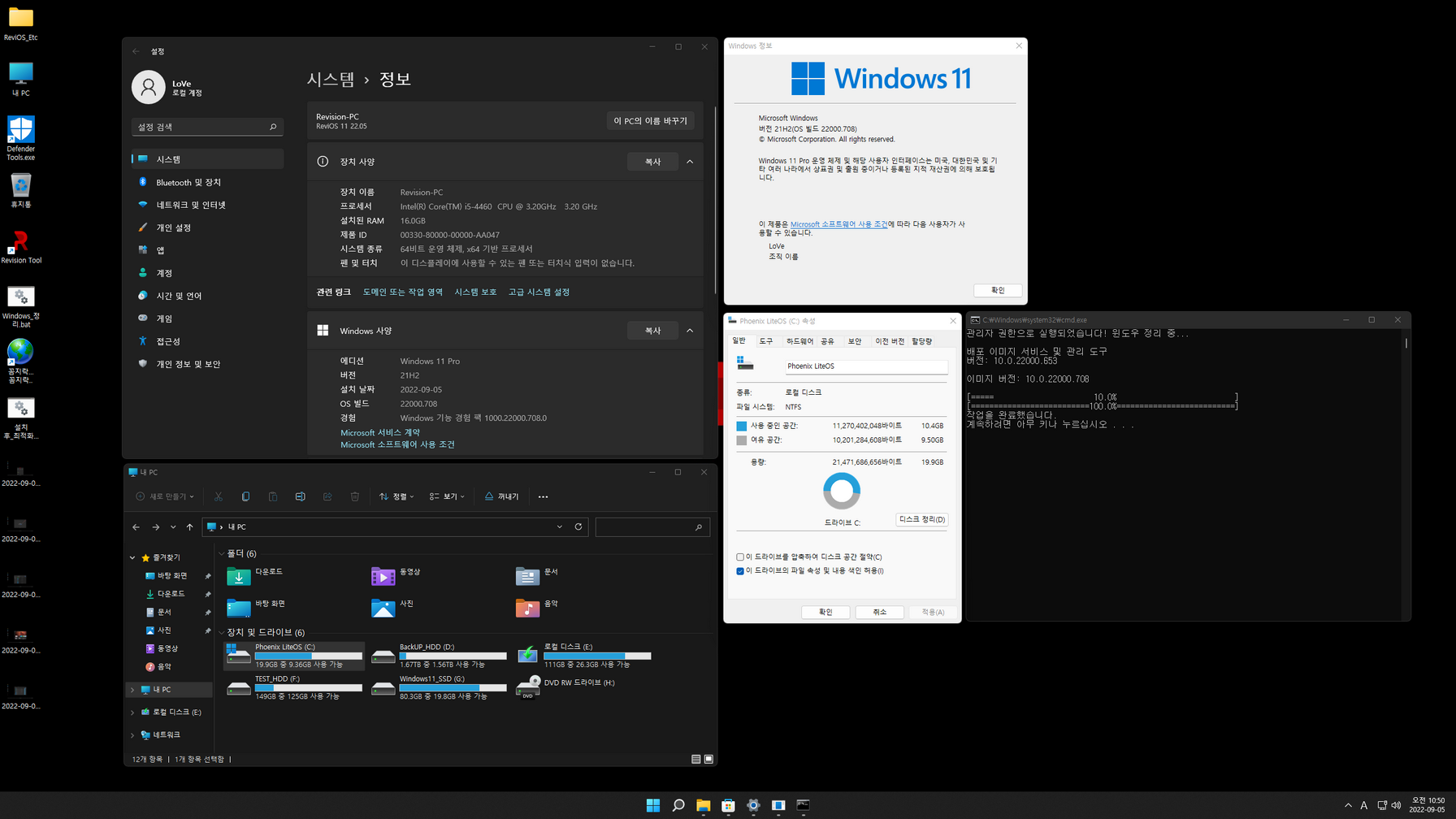Viewport: 1456px width, 819px height.
Task: Click the Share icon in Explorer toolbar
Action: click(x=327, y=496)
